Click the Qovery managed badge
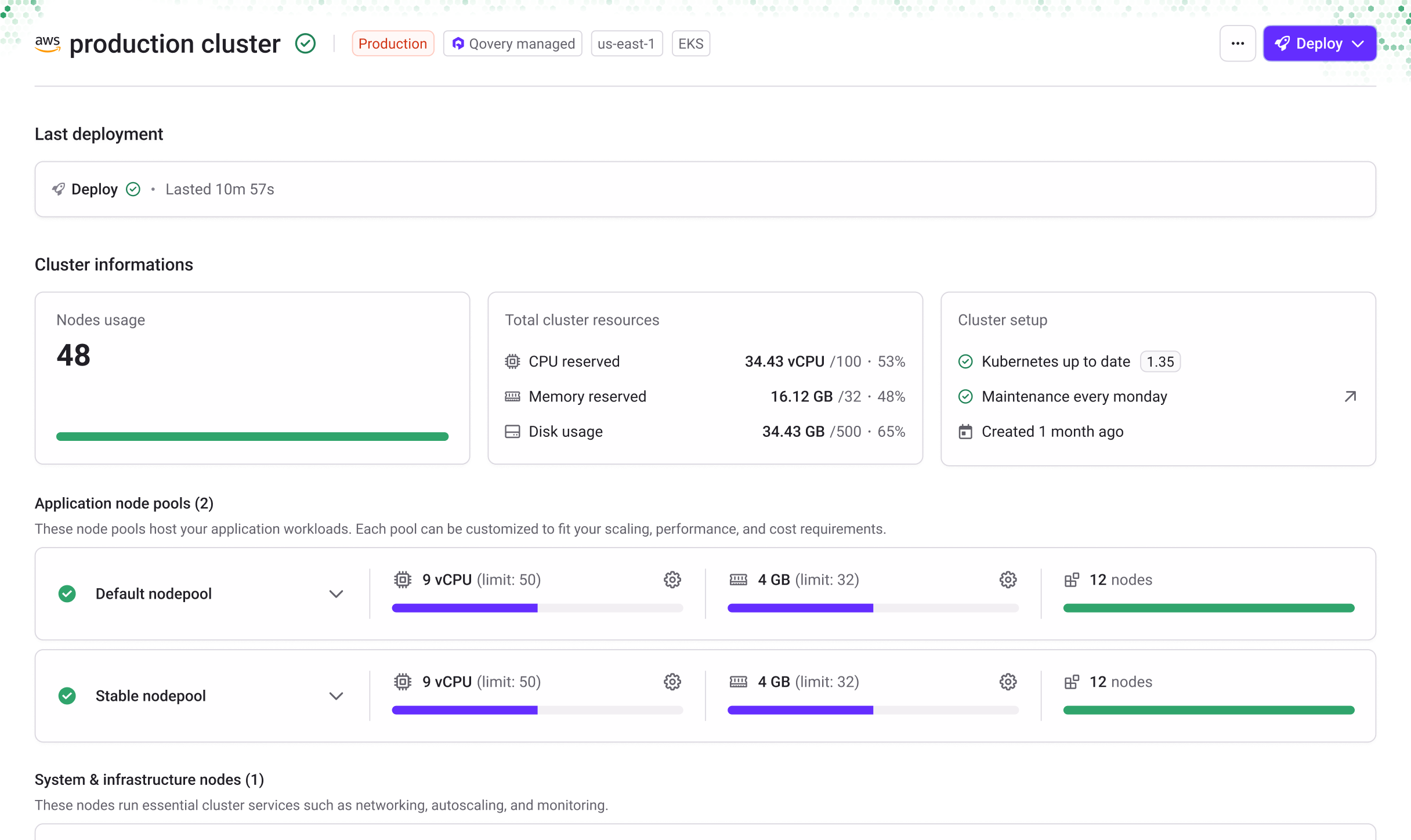This screenshot has width=1411, height=840. pos(513,44)
